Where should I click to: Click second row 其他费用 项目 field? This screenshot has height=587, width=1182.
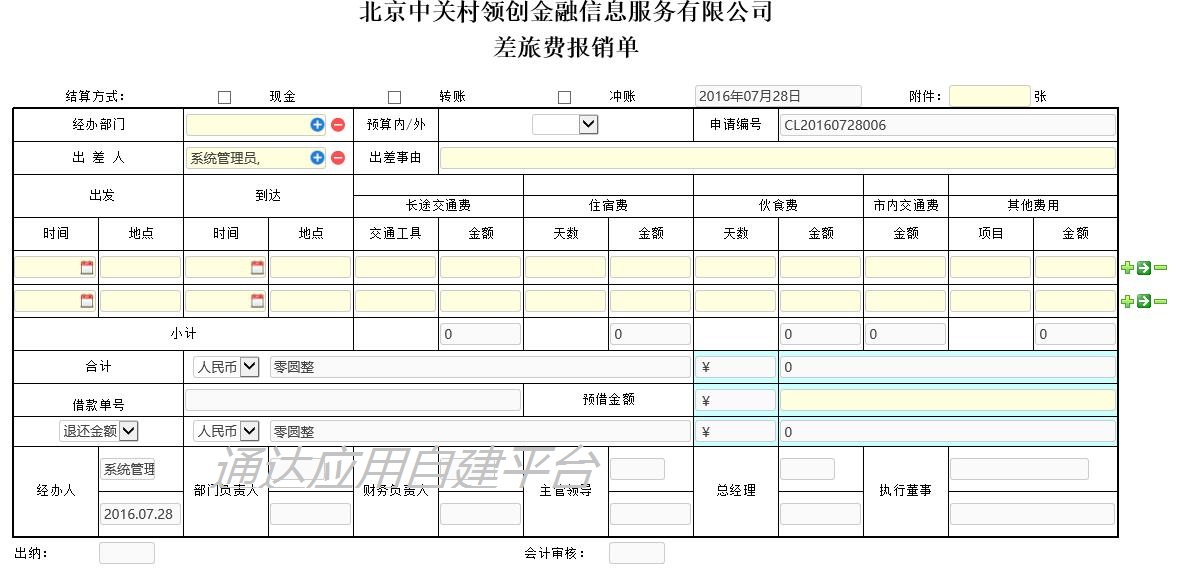tap(991, 301)
